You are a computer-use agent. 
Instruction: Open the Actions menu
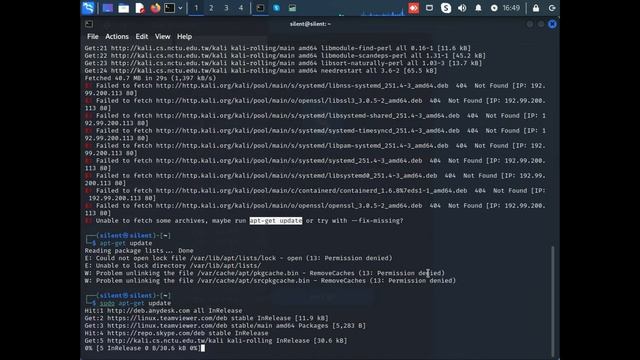[x=117, y=36]
